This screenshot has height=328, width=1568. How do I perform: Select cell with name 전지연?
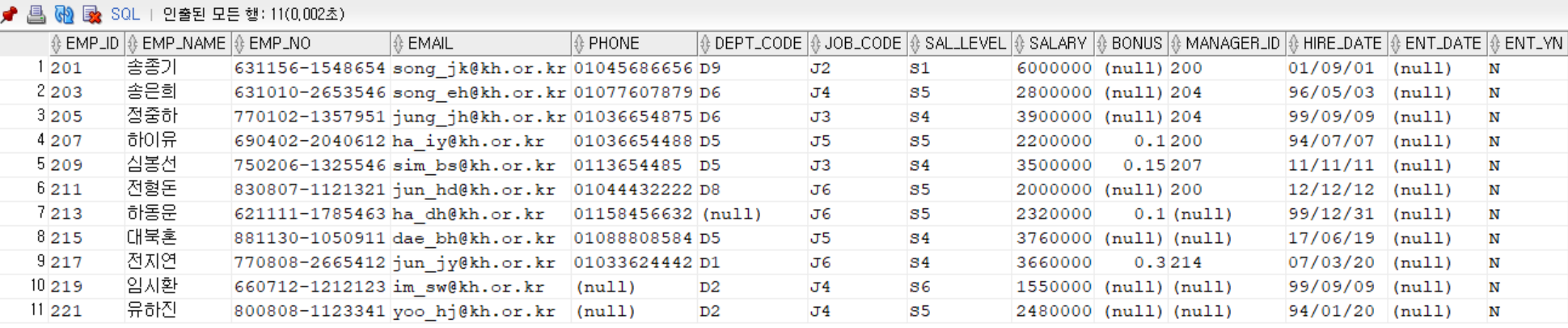178,262
